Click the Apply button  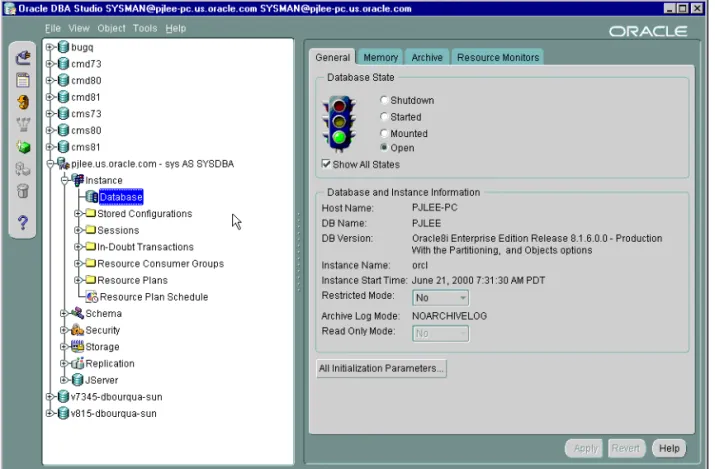(x=585, y=448)
